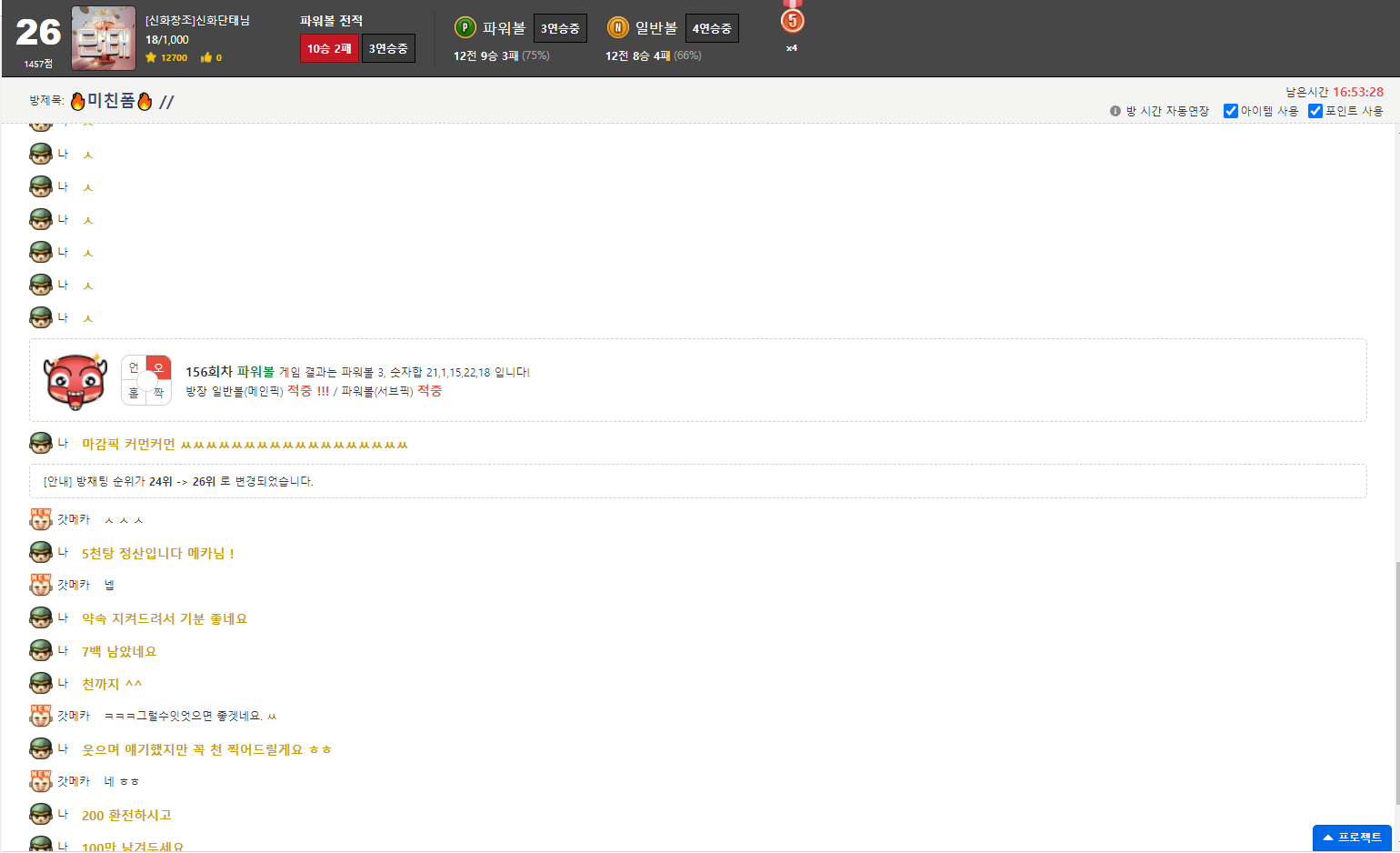Click avatar beside 200 환전하시고 message
Image resolution: width=1400 pixels, height=853 pixels.
tap(41, 814)
